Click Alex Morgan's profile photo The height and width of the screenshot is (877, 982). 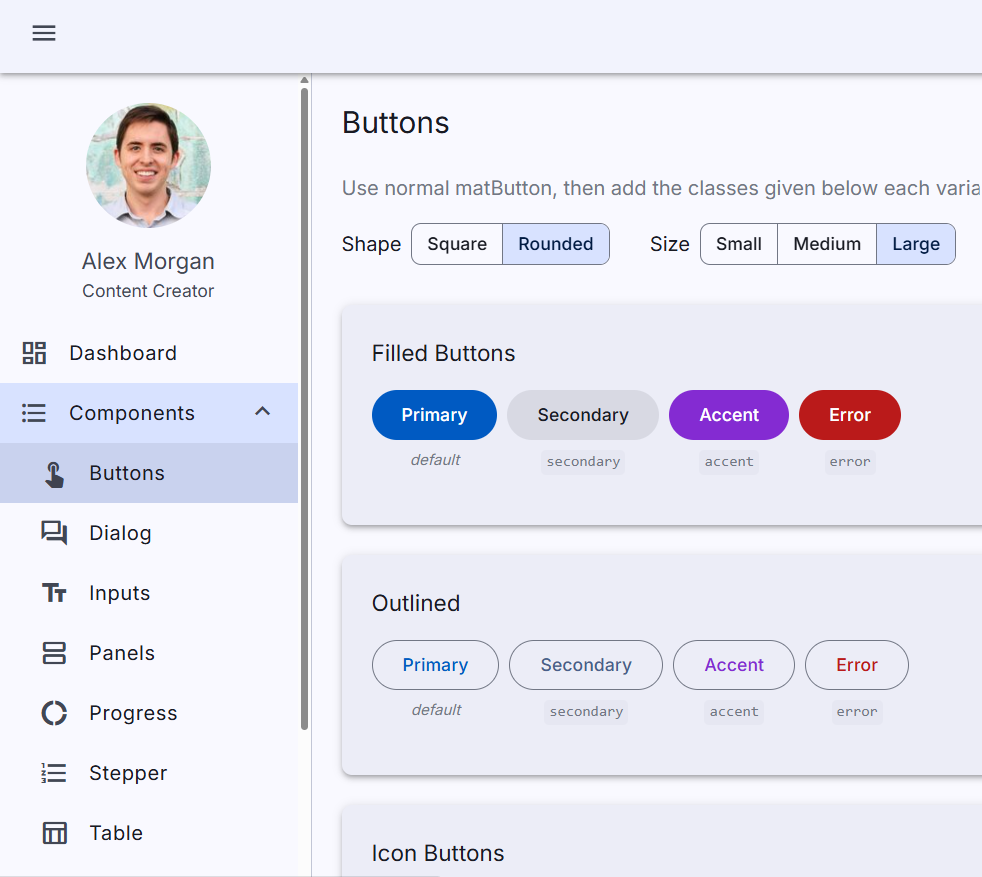148,165
